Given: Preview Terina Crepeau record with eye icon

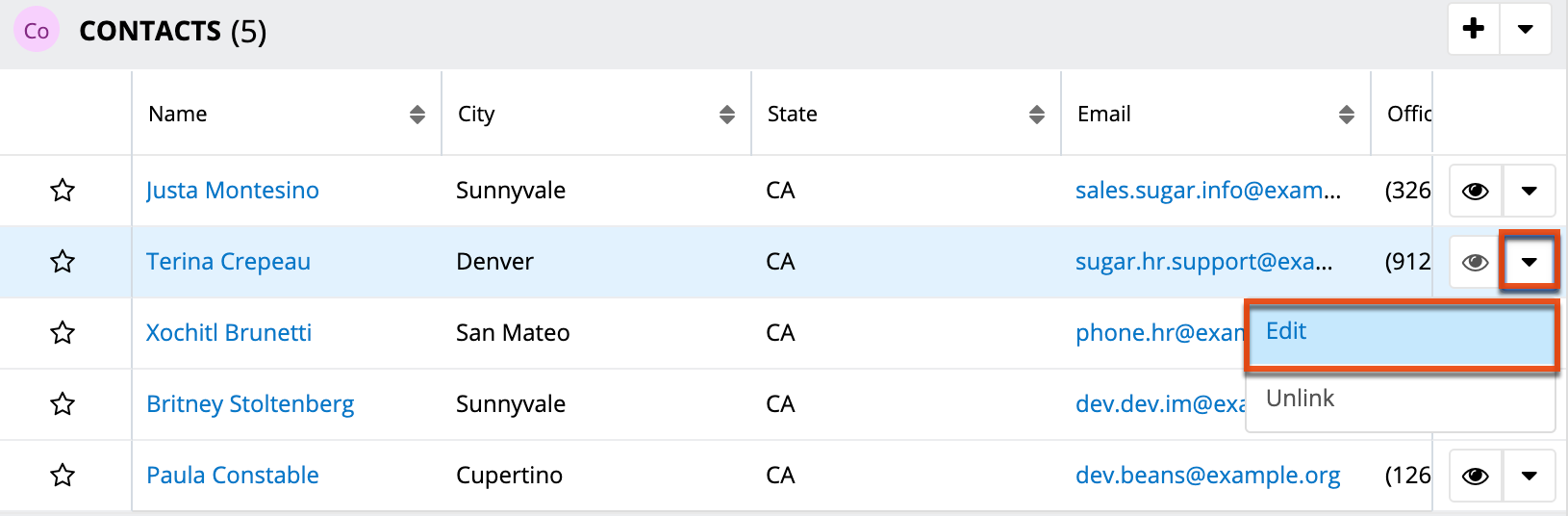Looking at the screenshot, I should 1475,262.
